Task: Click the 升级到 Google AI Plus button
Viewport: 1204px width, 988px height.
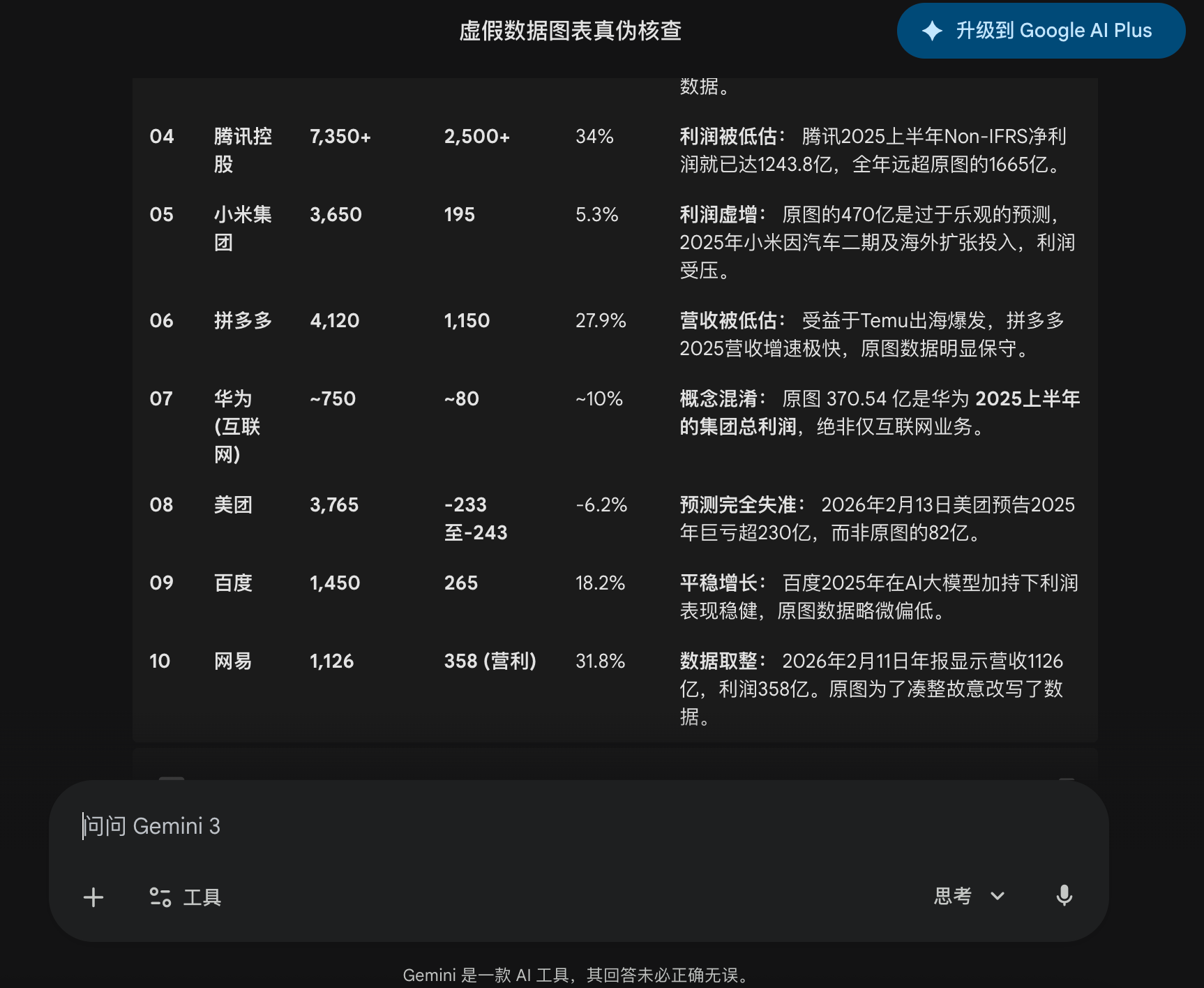Action: click(x=1041, y=31)
